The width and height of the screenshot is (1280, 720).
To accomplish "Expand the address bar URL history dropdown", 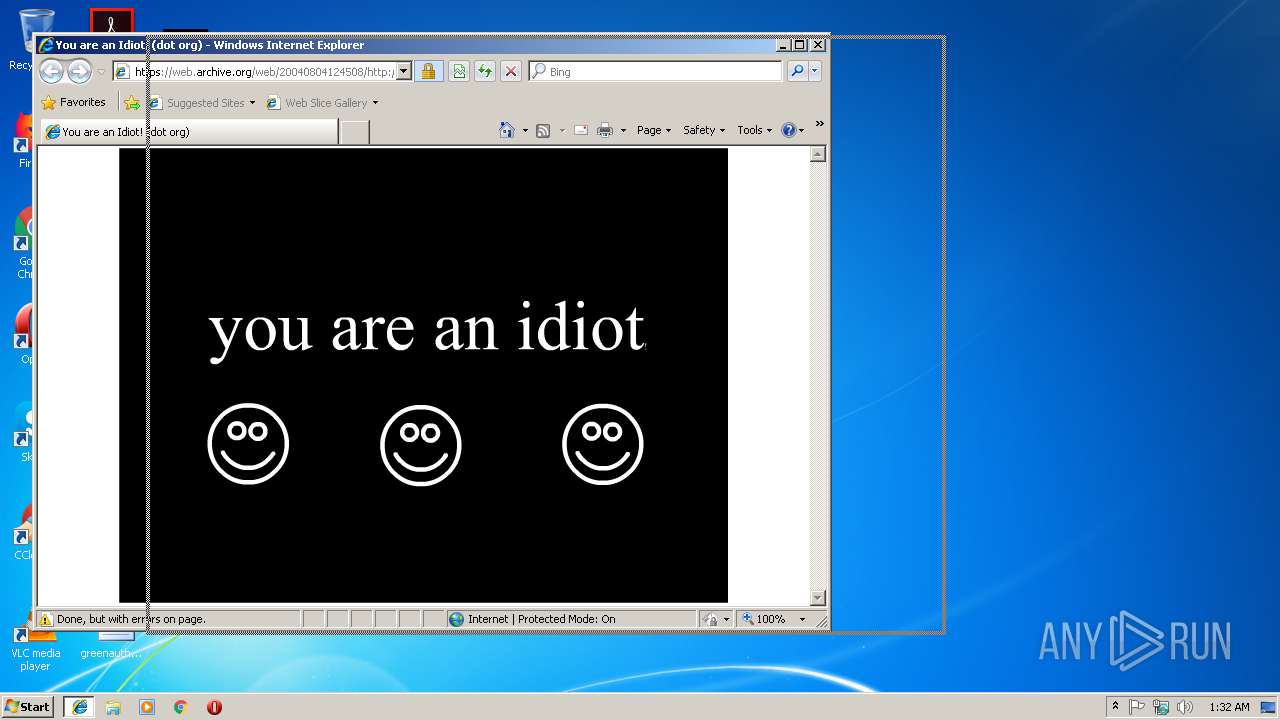I will click(403, 71).
